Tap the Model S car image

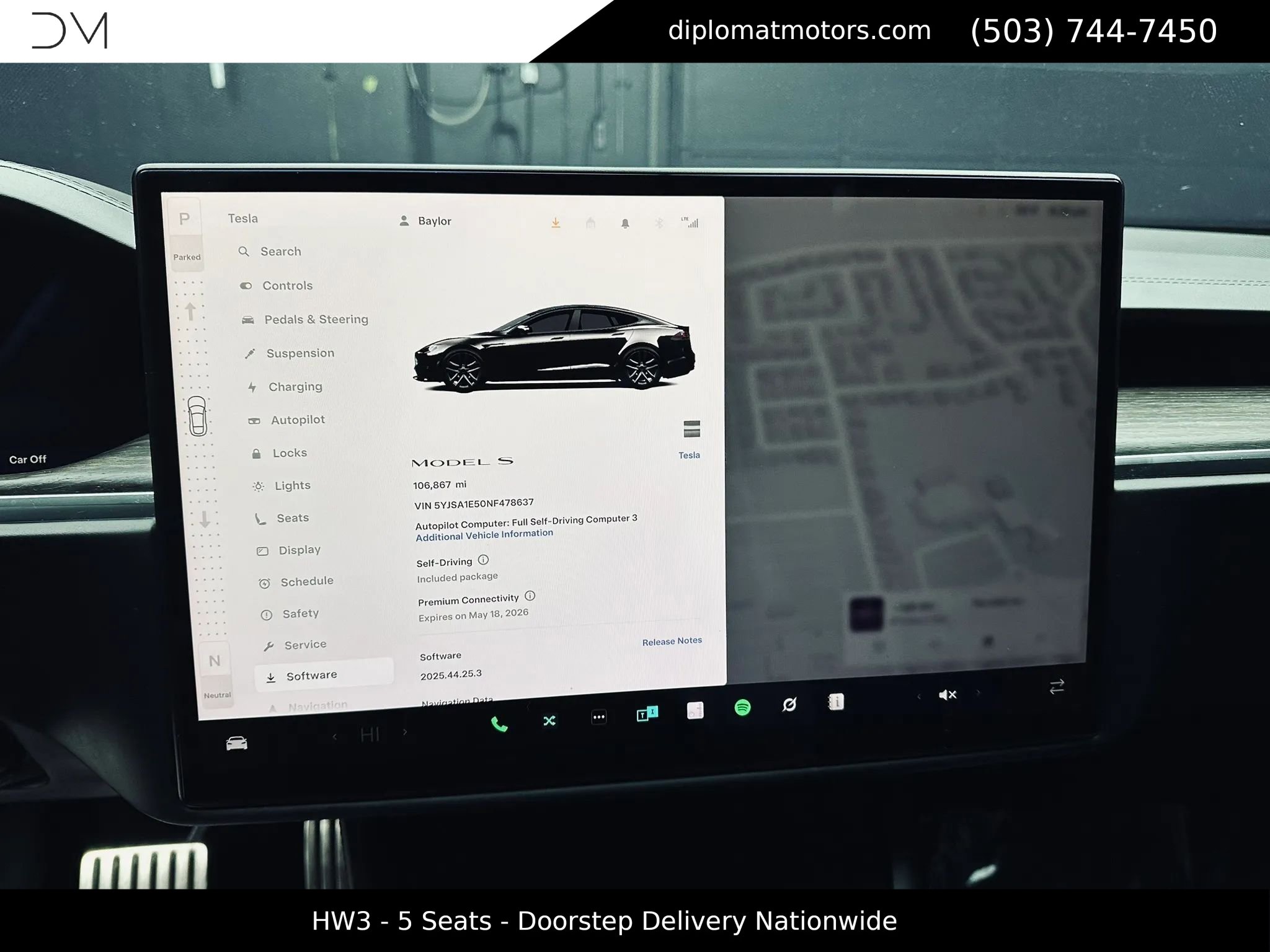[x=554, y=348]
